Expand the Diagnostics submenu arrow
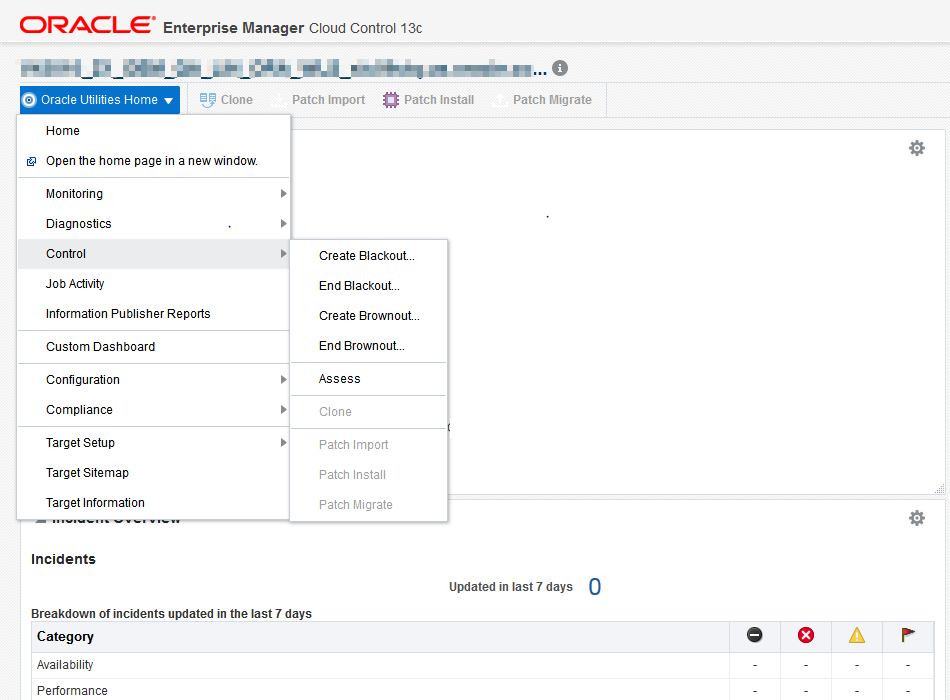The image size is (950, 700). (x=283, y=224)
